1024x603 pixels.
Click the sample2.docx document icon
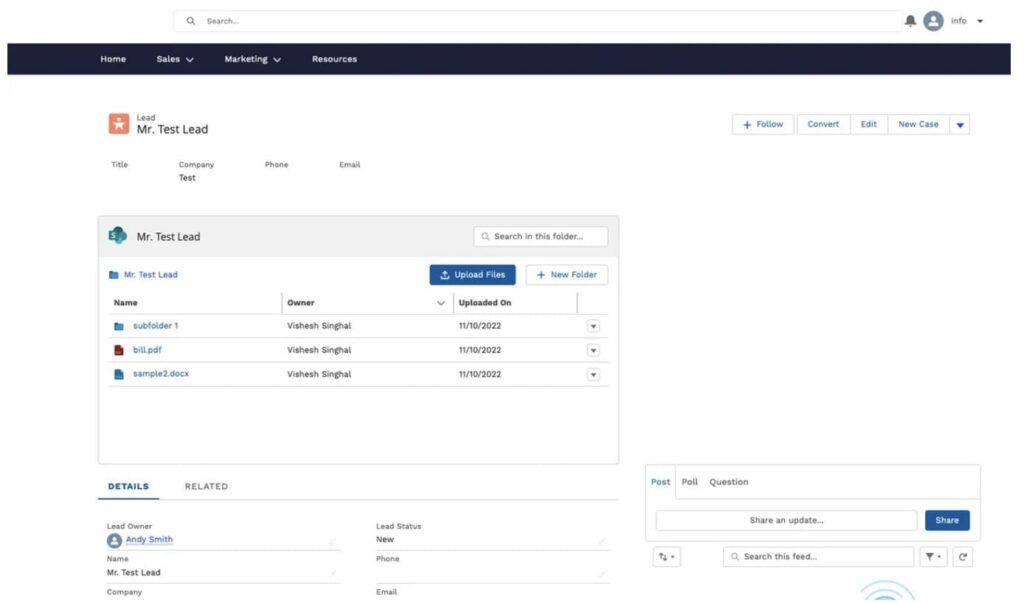(x=119, y=374)
